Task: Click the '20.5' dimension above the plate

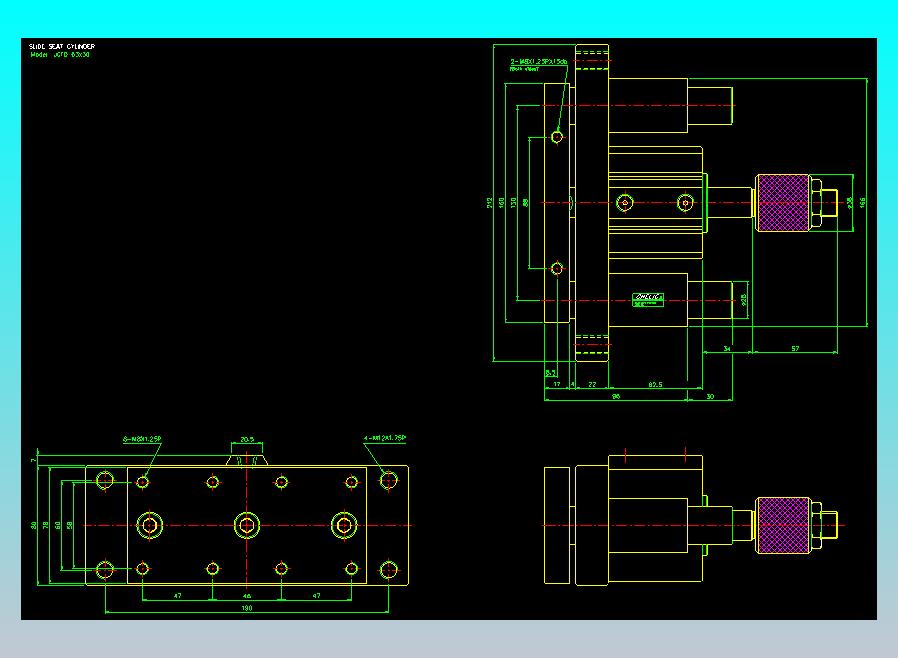Action: click(247, 439)
